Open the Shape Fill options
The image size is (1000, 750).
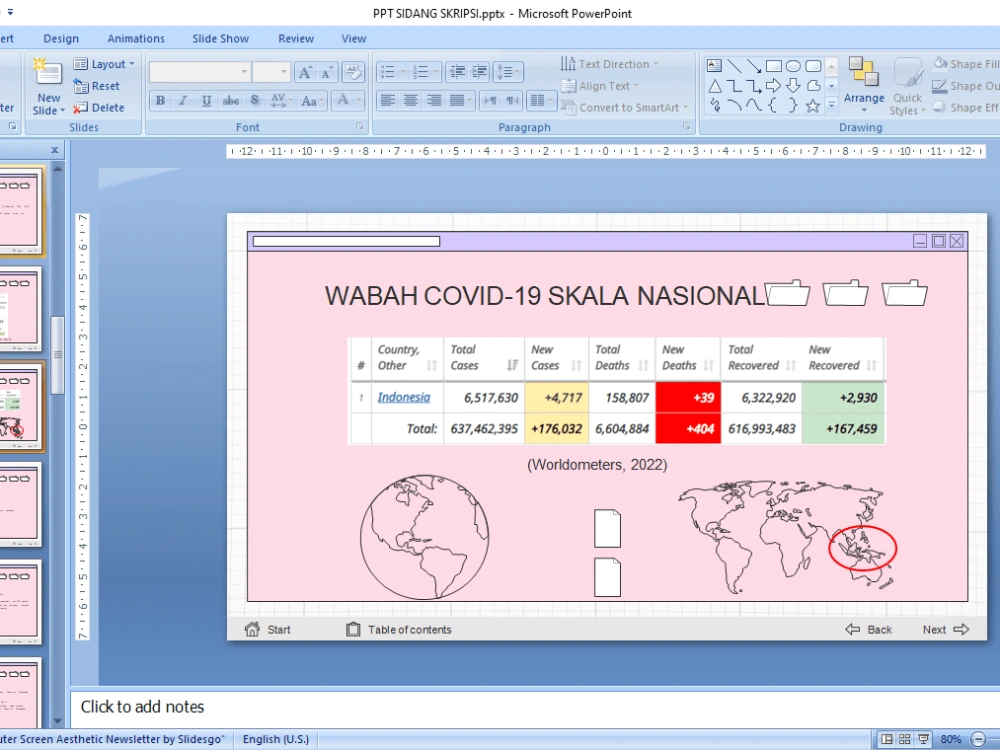tap(966, 64)
